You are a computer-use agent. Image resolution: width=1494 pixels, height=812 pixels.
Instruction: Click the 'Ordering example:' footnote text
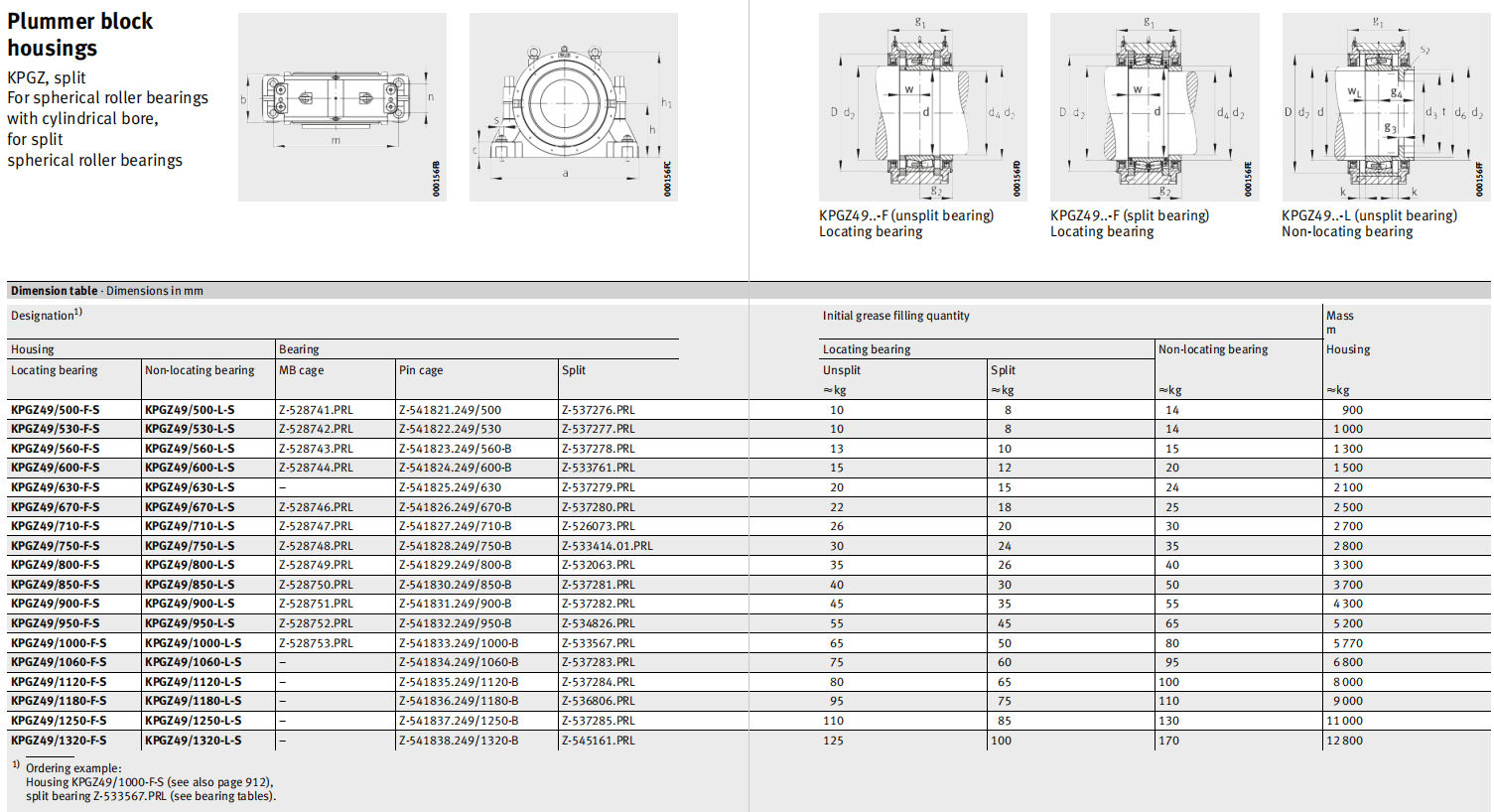[73, 768]
